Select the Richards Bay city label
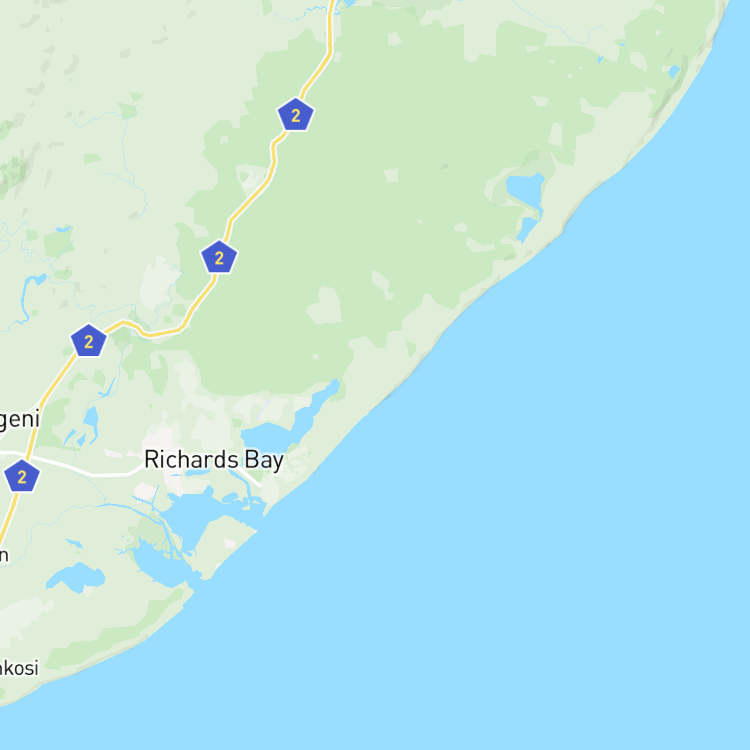Viewport: 750px width, 750px height. coord(214,460)
